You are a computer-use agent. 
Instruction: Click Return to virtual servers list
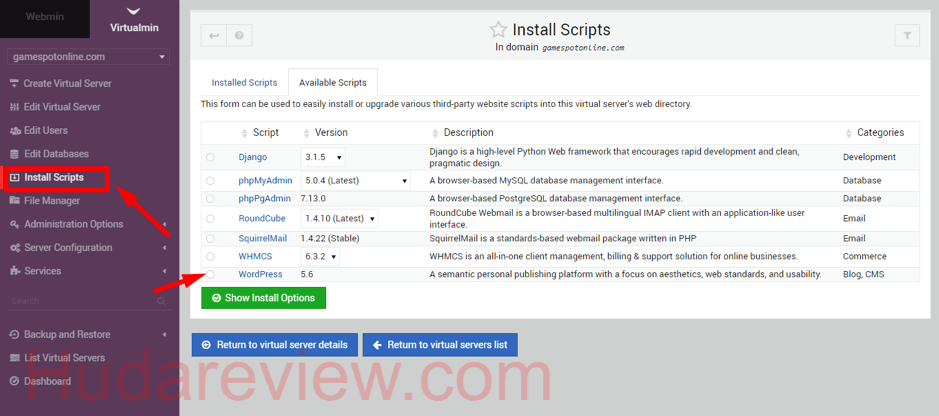440,345
